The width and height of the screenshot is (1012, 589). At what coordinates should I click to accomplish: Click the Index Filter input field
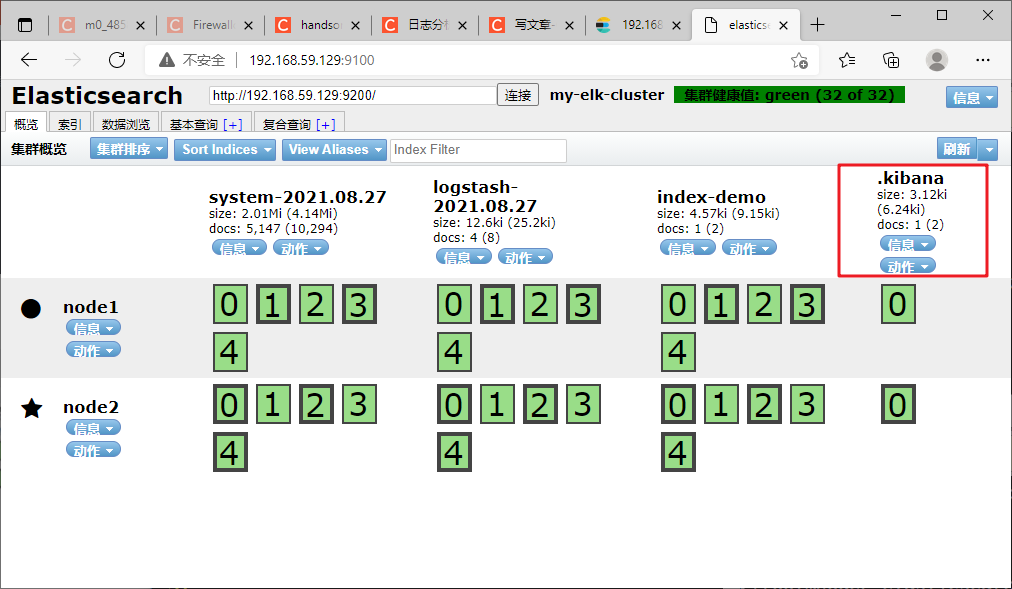pyautogui.click(x=478, y=150)
